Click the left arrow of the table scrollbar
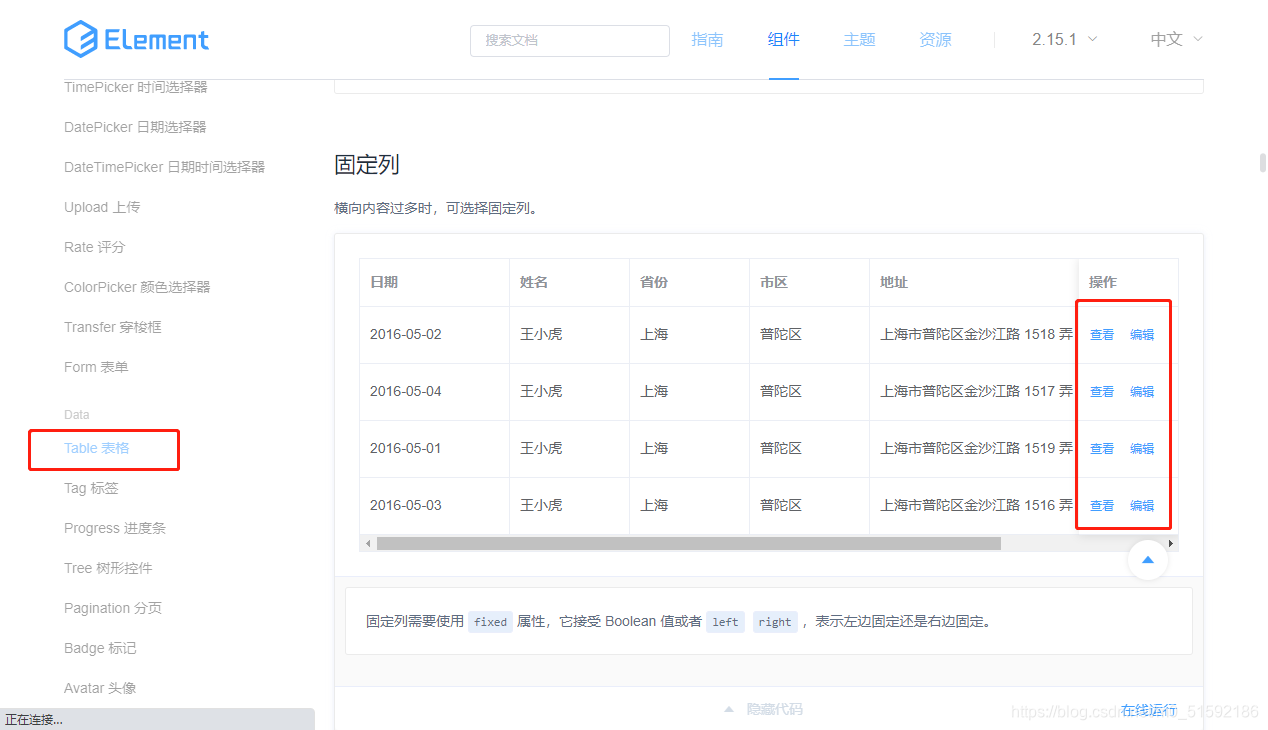1268x730 pixels. click(x=367, y=543)
